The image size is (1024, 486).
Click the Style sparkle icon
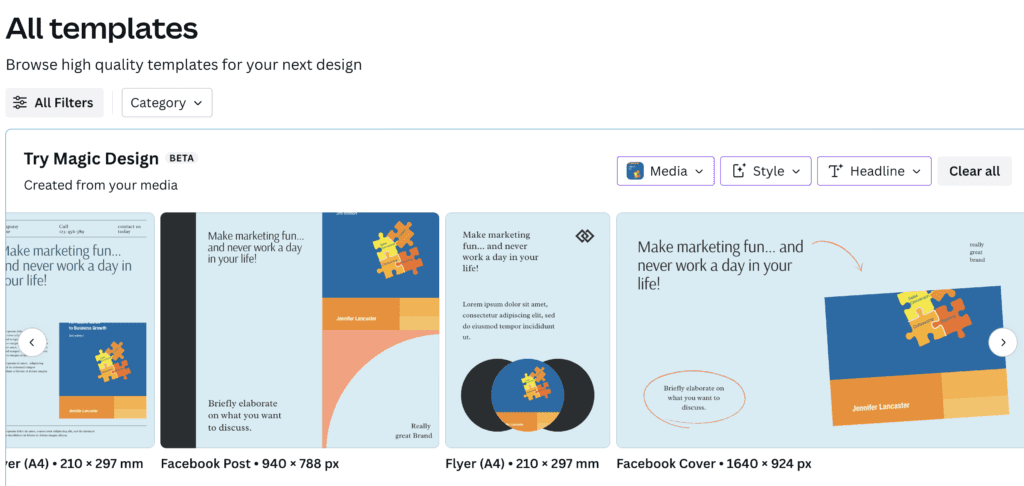tap(739, 171)
